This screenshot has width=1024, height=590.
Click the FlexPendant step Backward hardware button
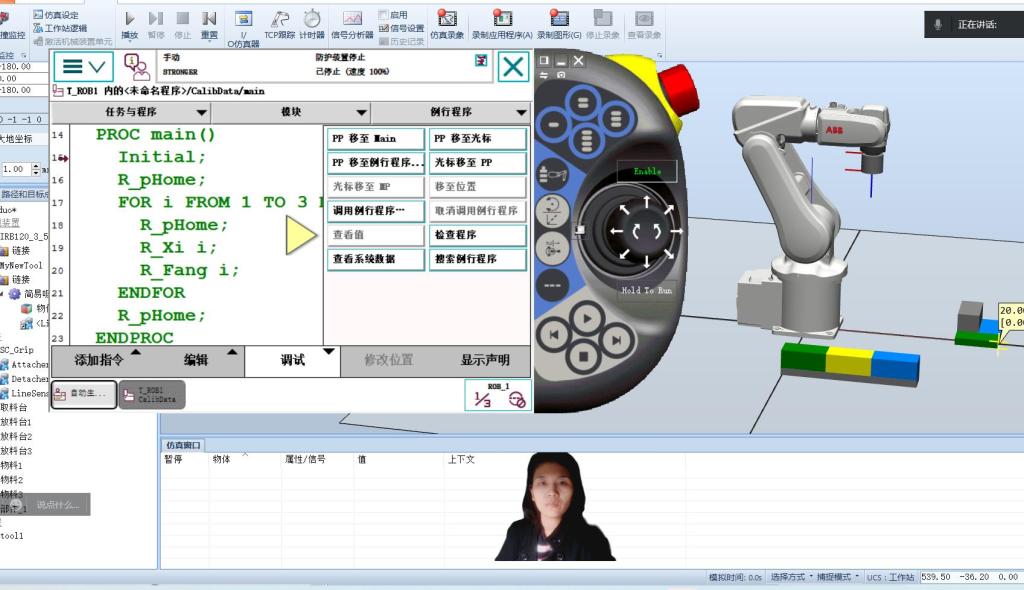click(x=554, y=335)
